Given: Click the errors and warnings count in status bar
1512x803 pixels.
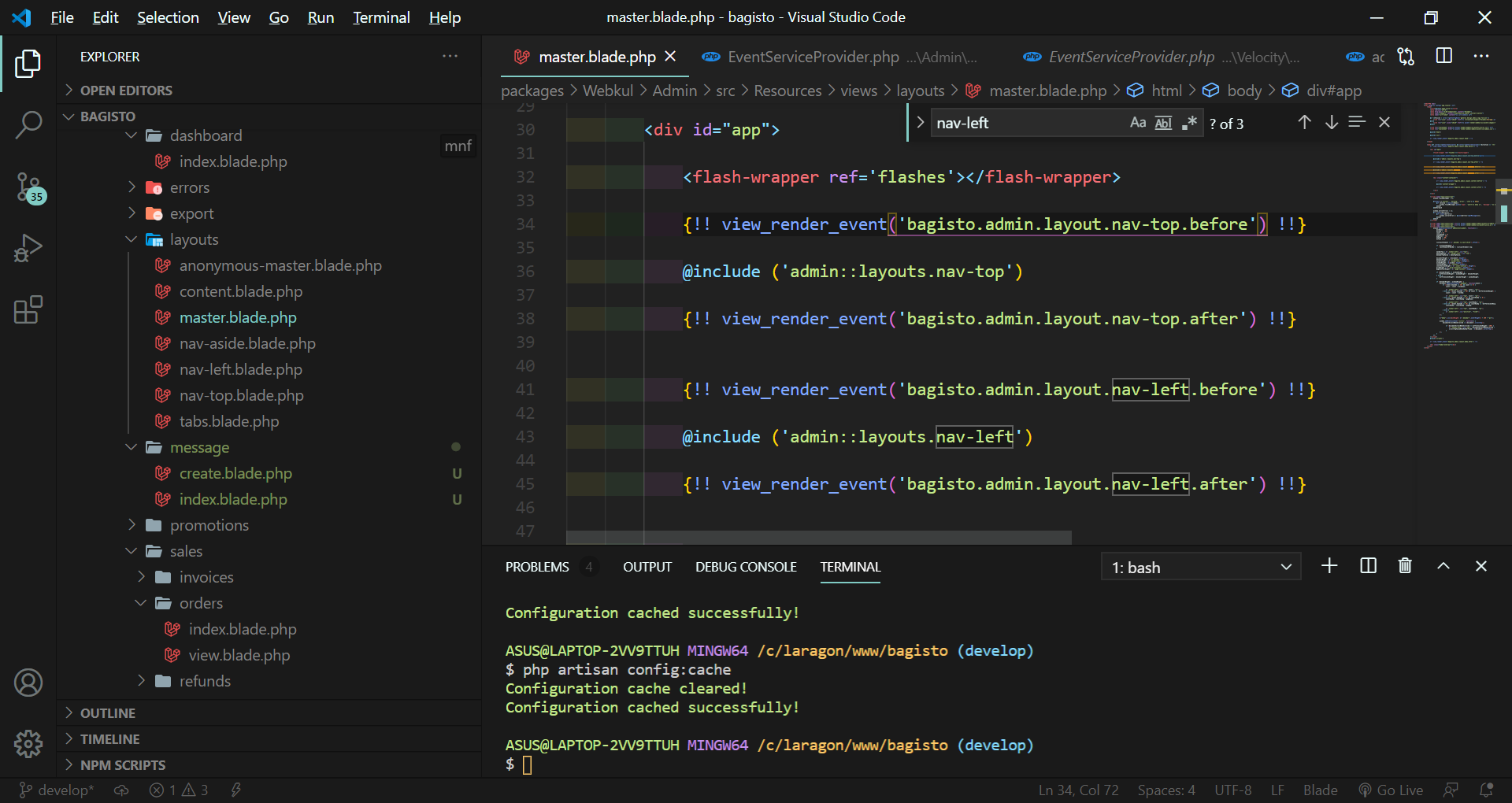Looking at the screenshot, I should pyautogui.click(x=179, y=790).
